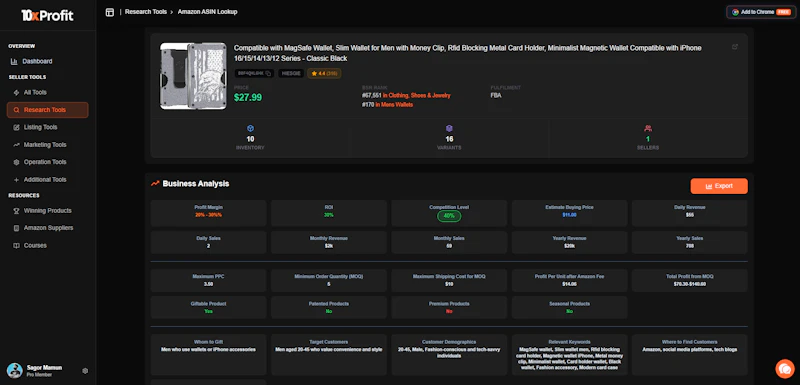This screenshot has height=385, width=800.
Task: Toggle the sidebar panel icon in header
Action: 110,12
